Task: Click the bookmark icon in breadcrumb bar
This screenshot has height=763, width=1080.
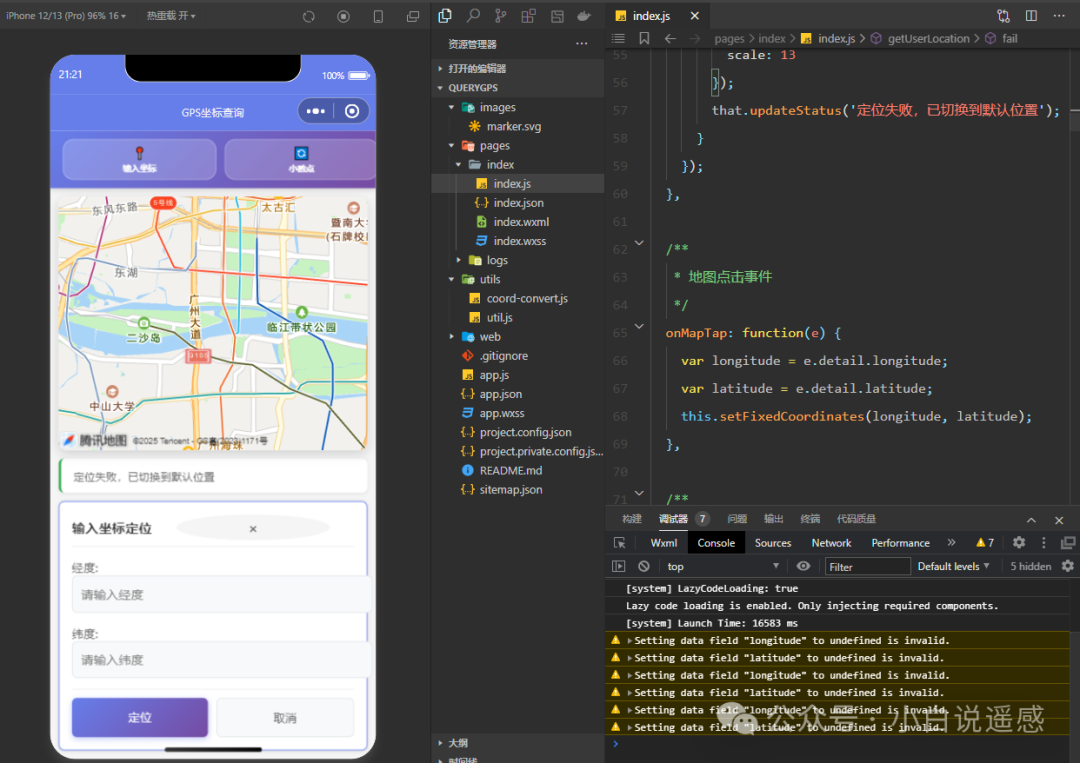Action: 644,39
